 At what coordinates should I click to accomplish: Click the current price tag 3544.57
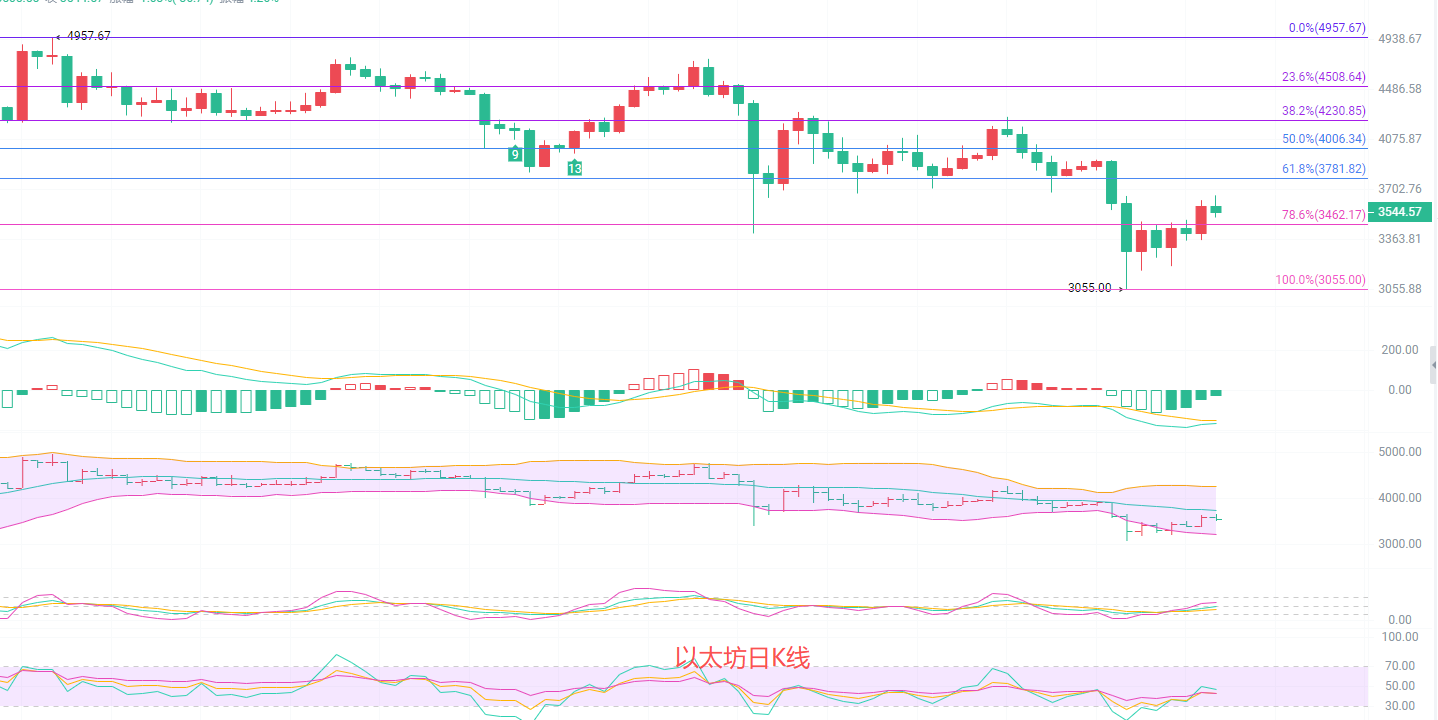tap(1399, 211)
